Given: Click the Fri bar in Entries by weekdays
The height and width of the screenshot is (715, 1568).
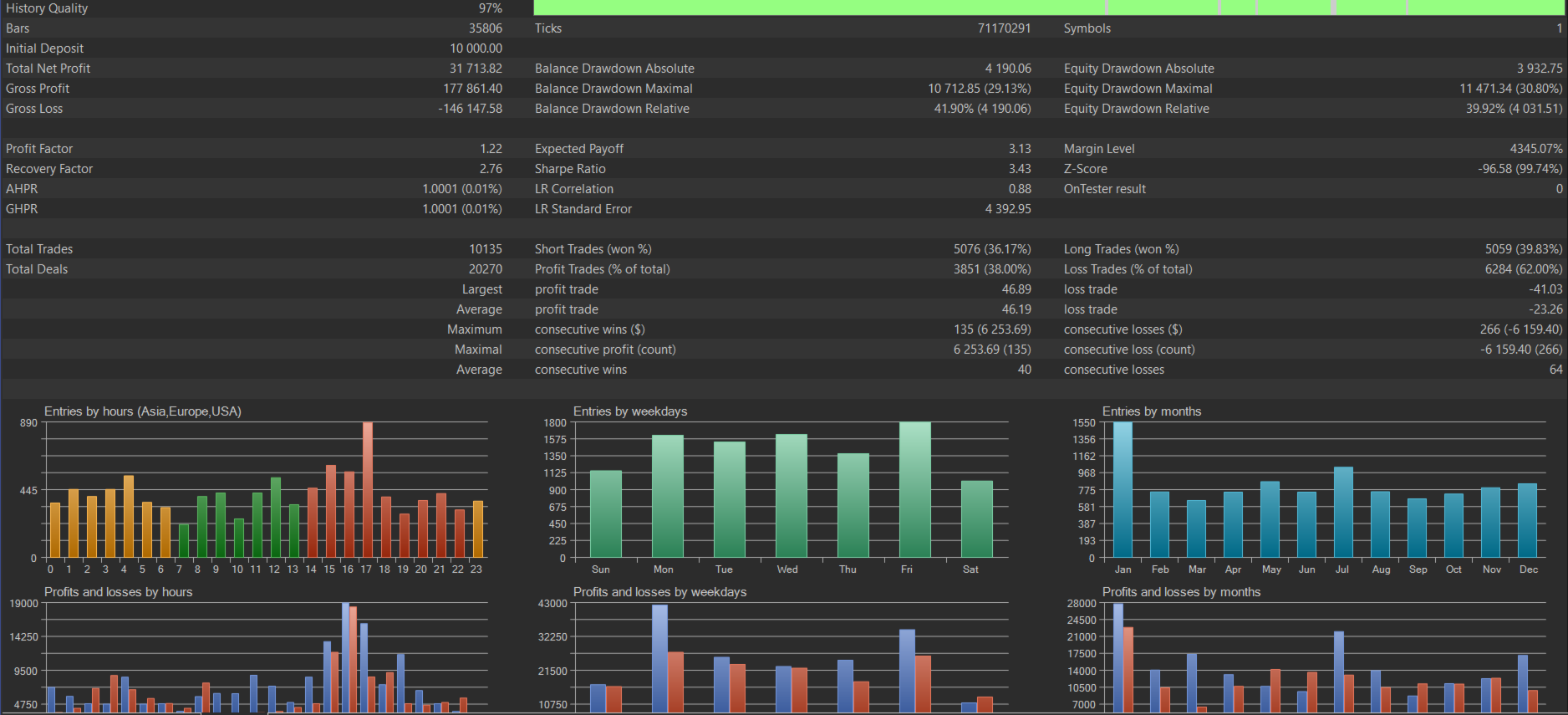Looking at the screenshot, I should tap(914, 490).
